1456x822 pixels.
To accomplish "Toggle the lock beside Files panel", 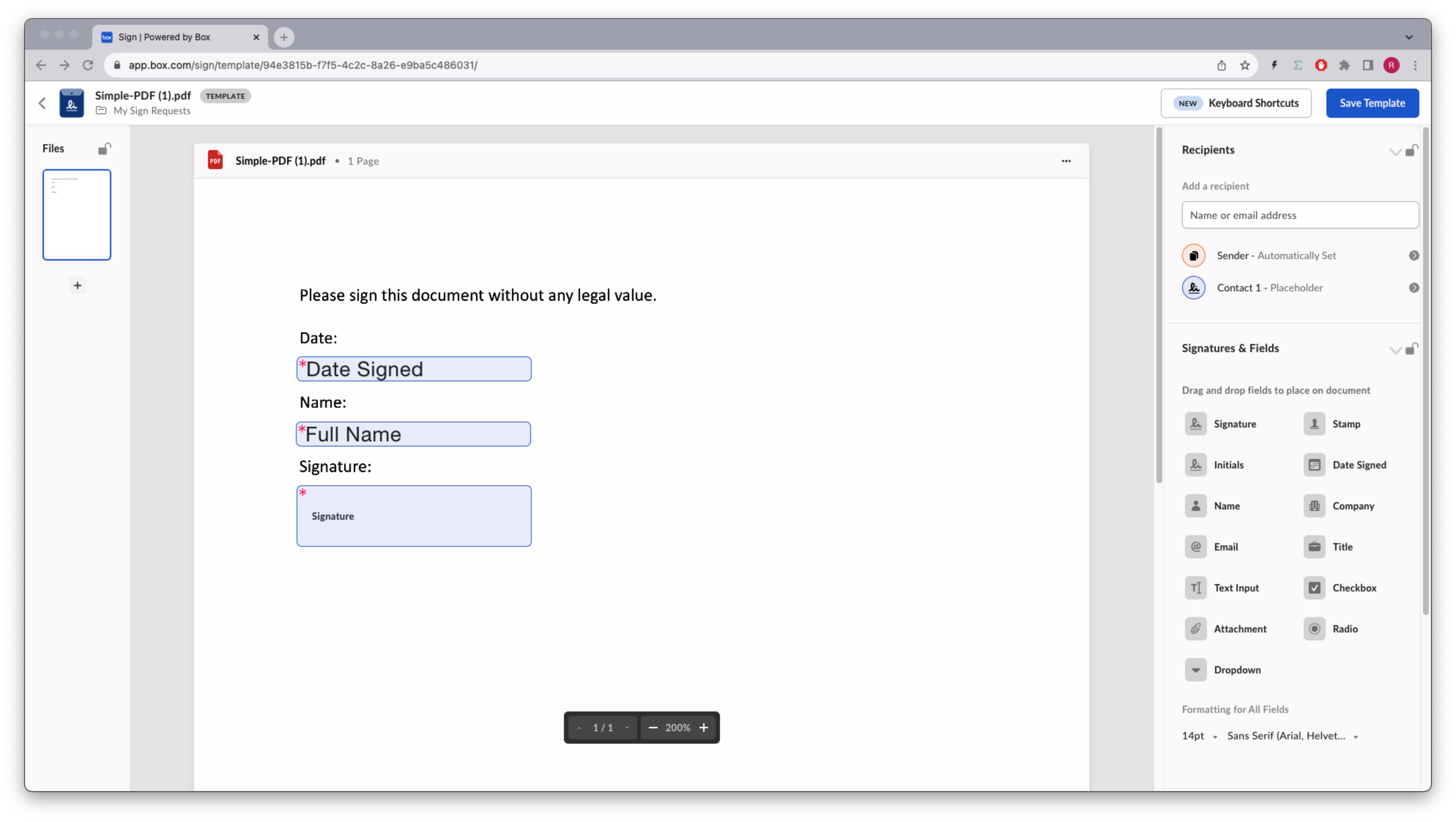I will (x=105, y=148).
